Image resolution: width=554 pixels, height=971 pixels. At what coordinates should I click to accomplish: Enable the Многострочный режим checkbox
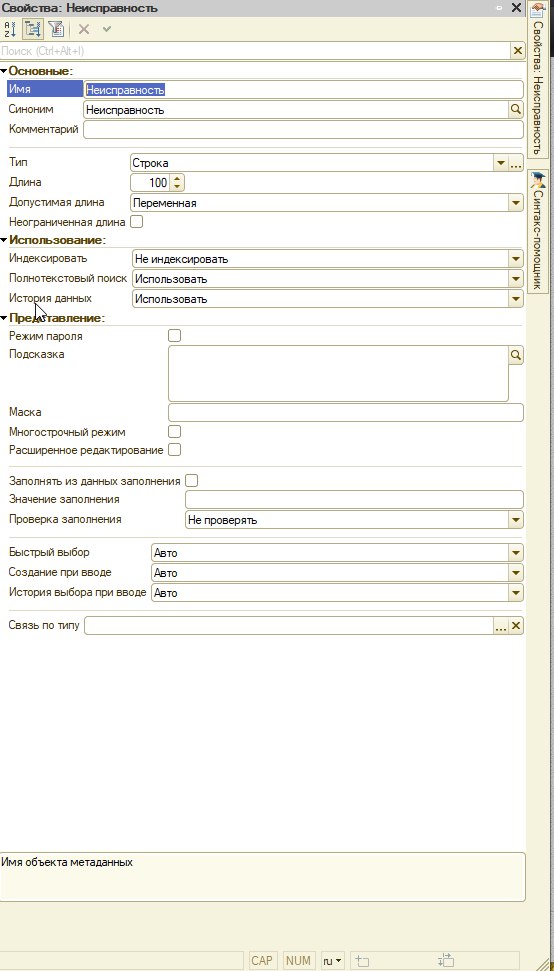coord(175,431)
